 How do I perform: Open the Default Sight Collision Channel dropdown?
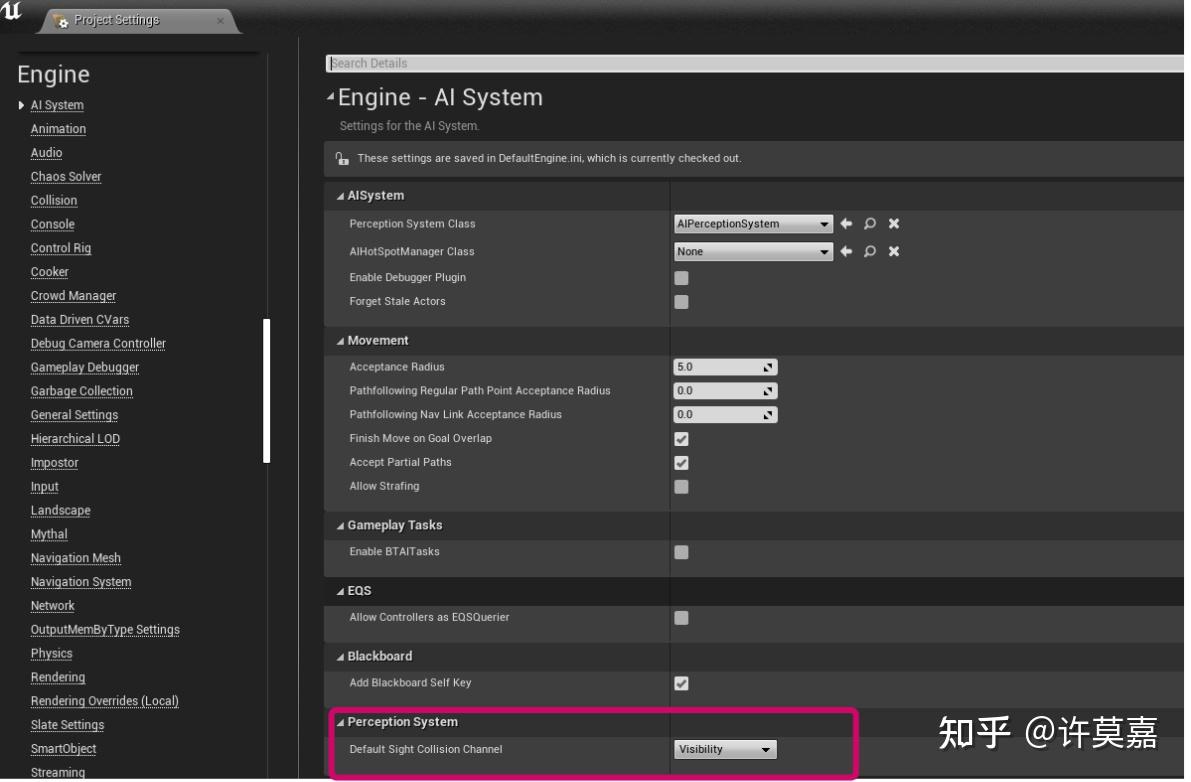pyautogui.click(x=724, y=749)
